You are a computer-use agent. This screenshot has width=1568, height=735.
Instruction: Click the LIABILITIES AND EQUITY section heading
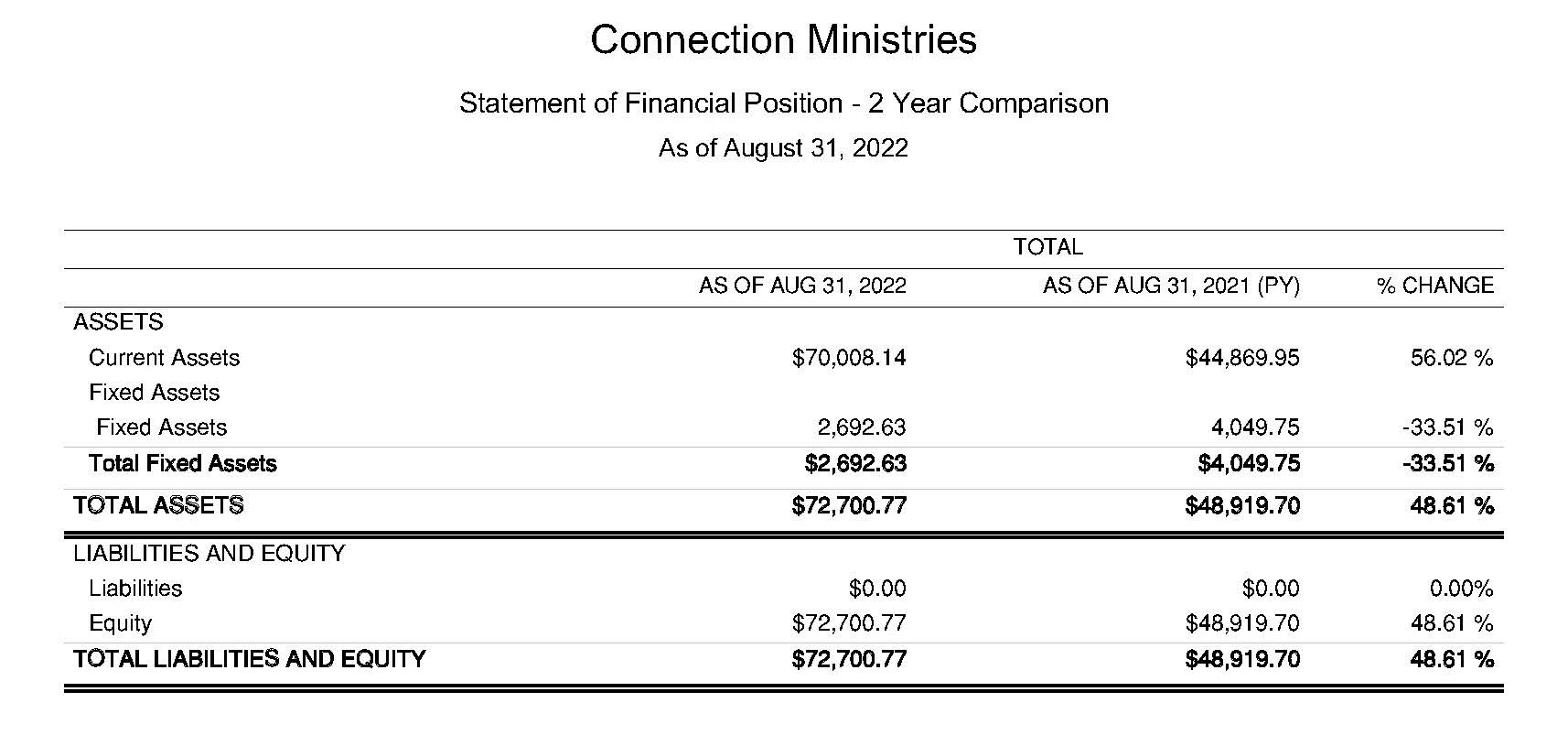pos(209,554)
